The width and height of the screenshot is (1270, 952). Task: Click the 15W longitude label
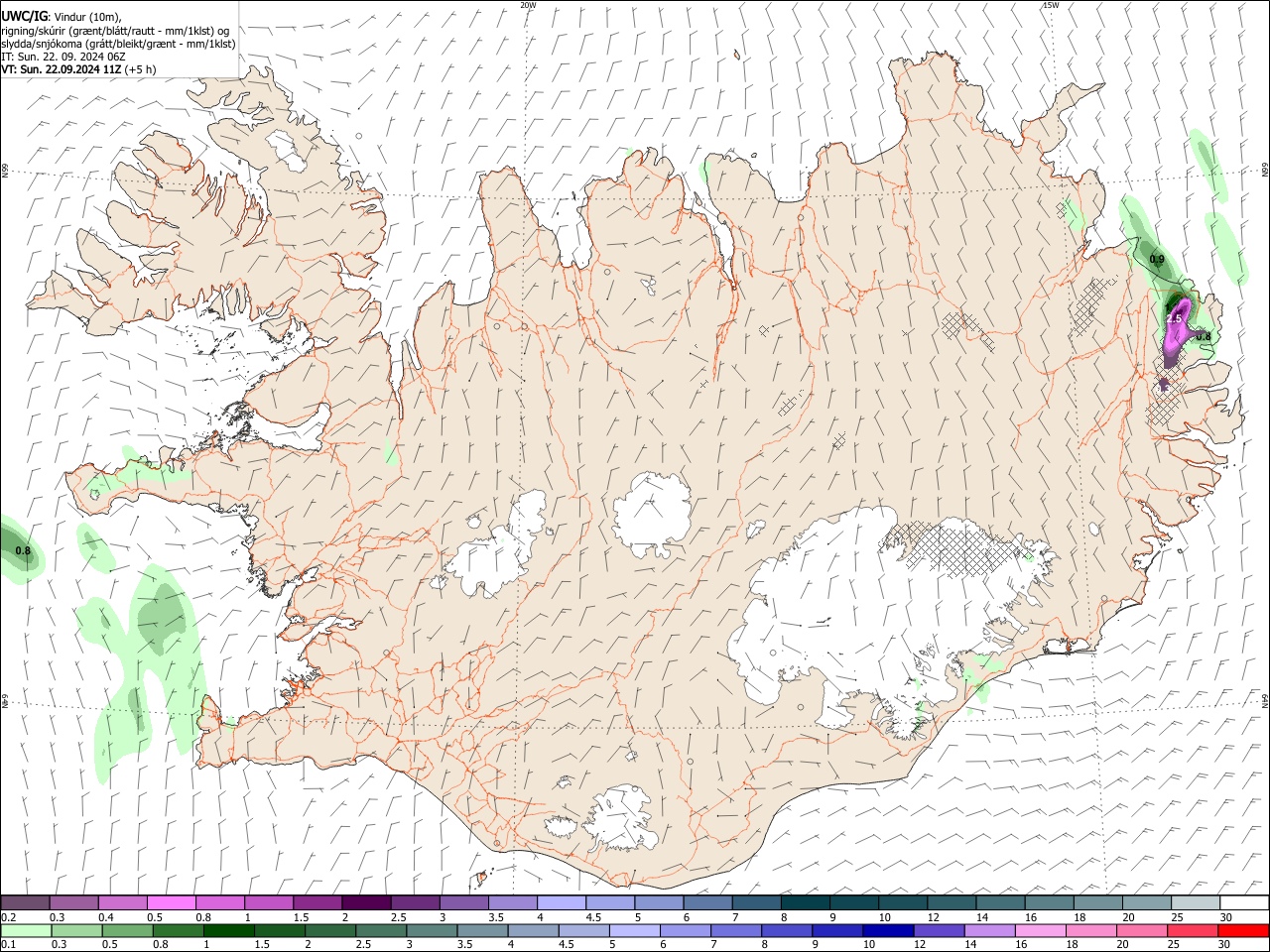point(1051,5)
